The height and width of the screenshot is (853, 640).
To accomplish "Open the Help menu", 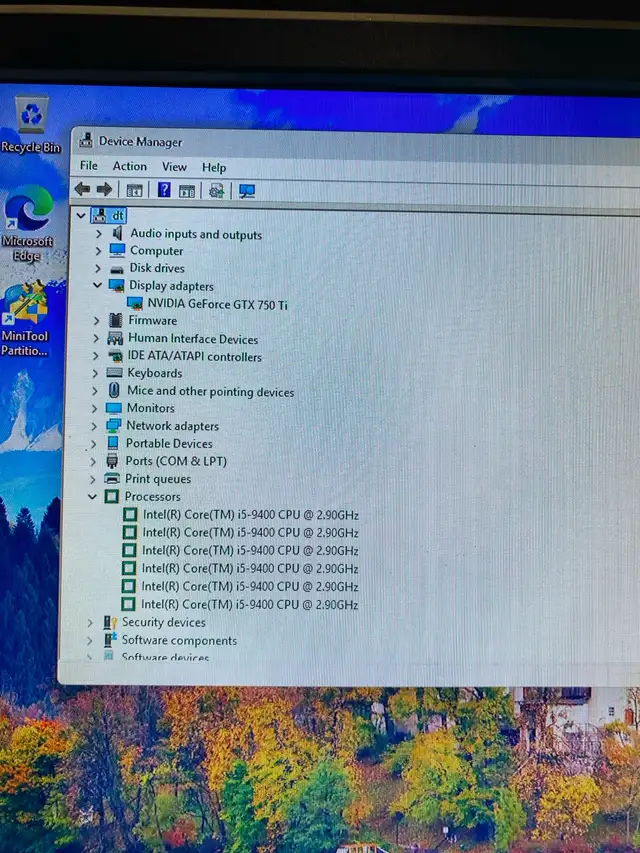I will (214, 168).
